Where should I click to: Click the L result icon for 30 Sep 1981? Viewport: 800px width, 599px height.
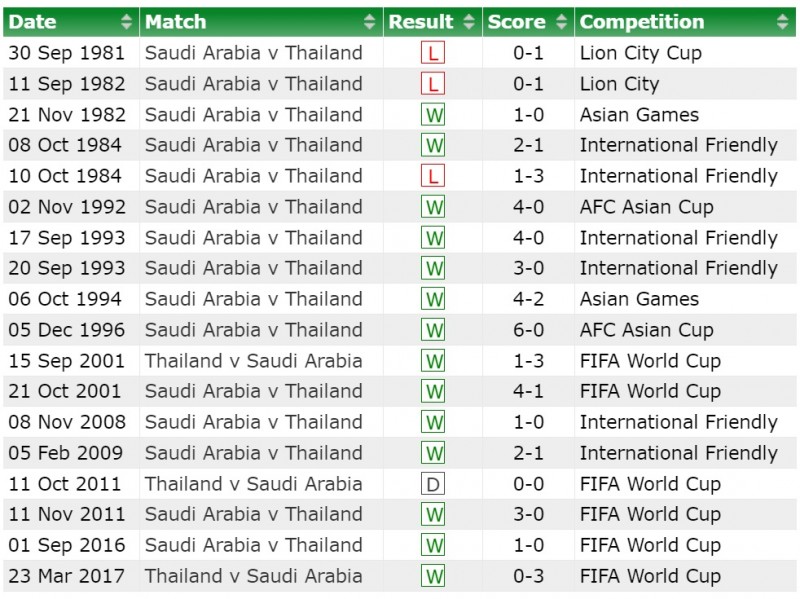pos(433,53)
